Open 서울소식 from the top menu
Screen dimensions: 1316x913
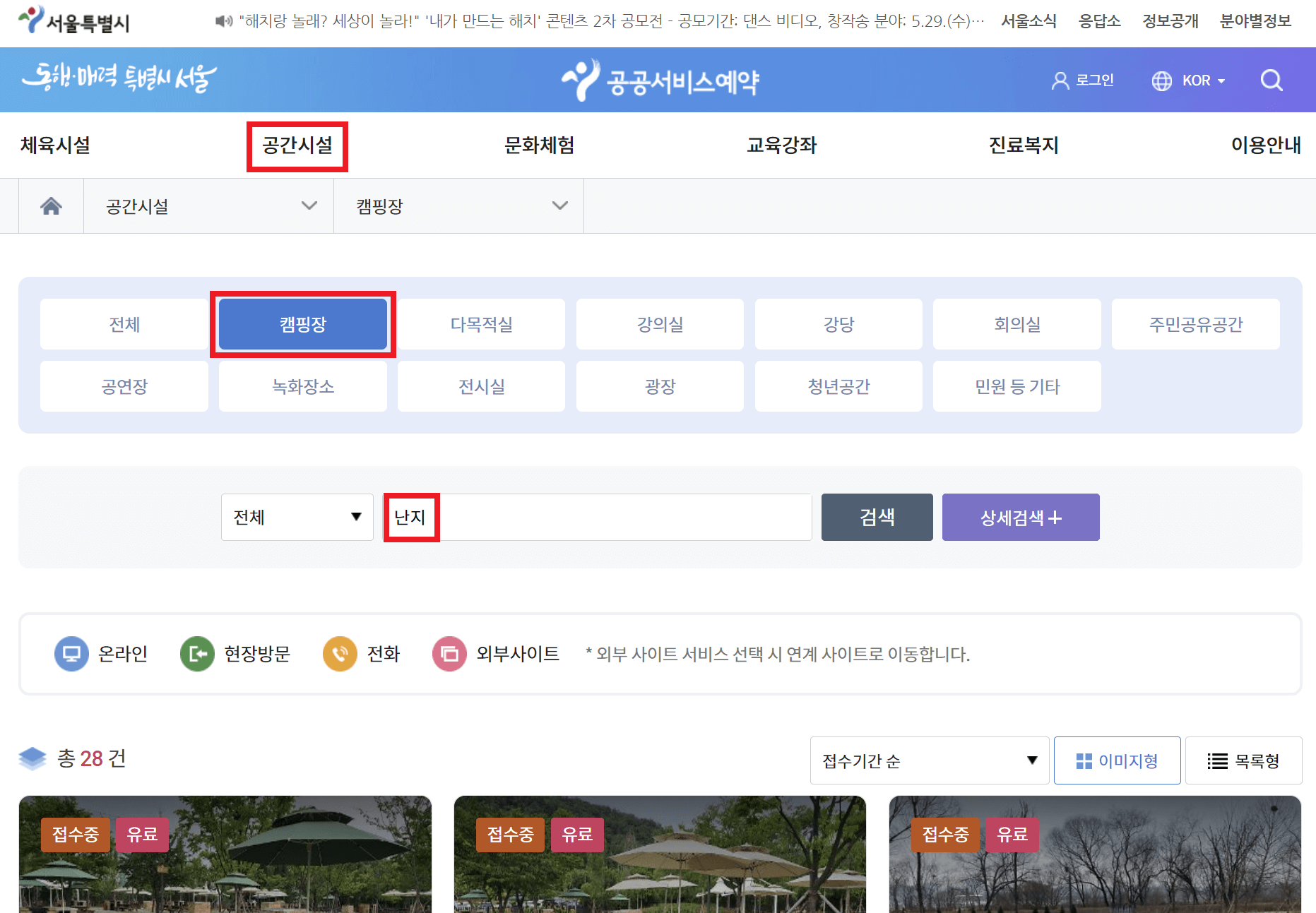(1028, 21)
